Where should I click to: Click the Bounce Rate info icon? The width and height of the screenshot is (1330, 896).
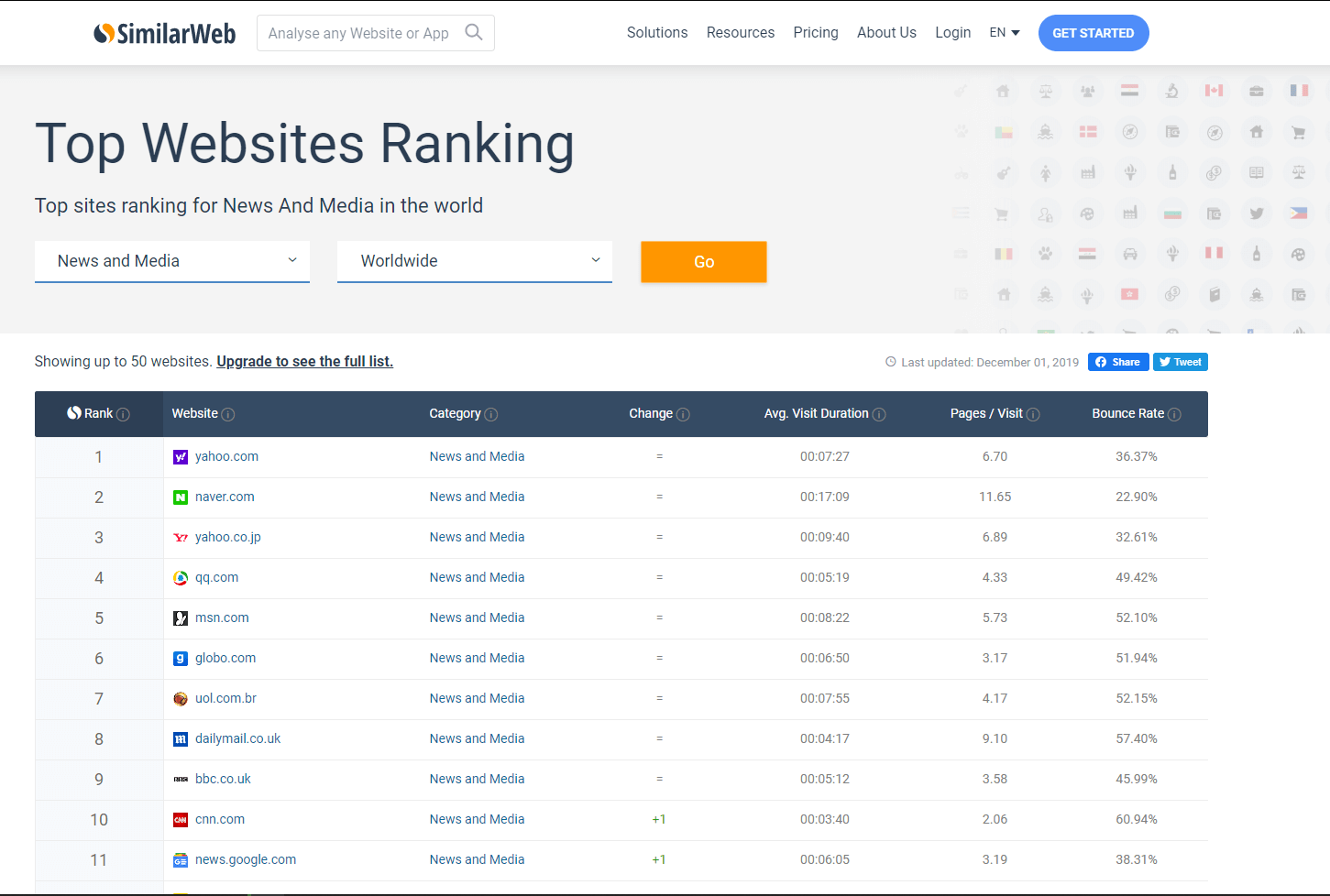coord(1174,414)
